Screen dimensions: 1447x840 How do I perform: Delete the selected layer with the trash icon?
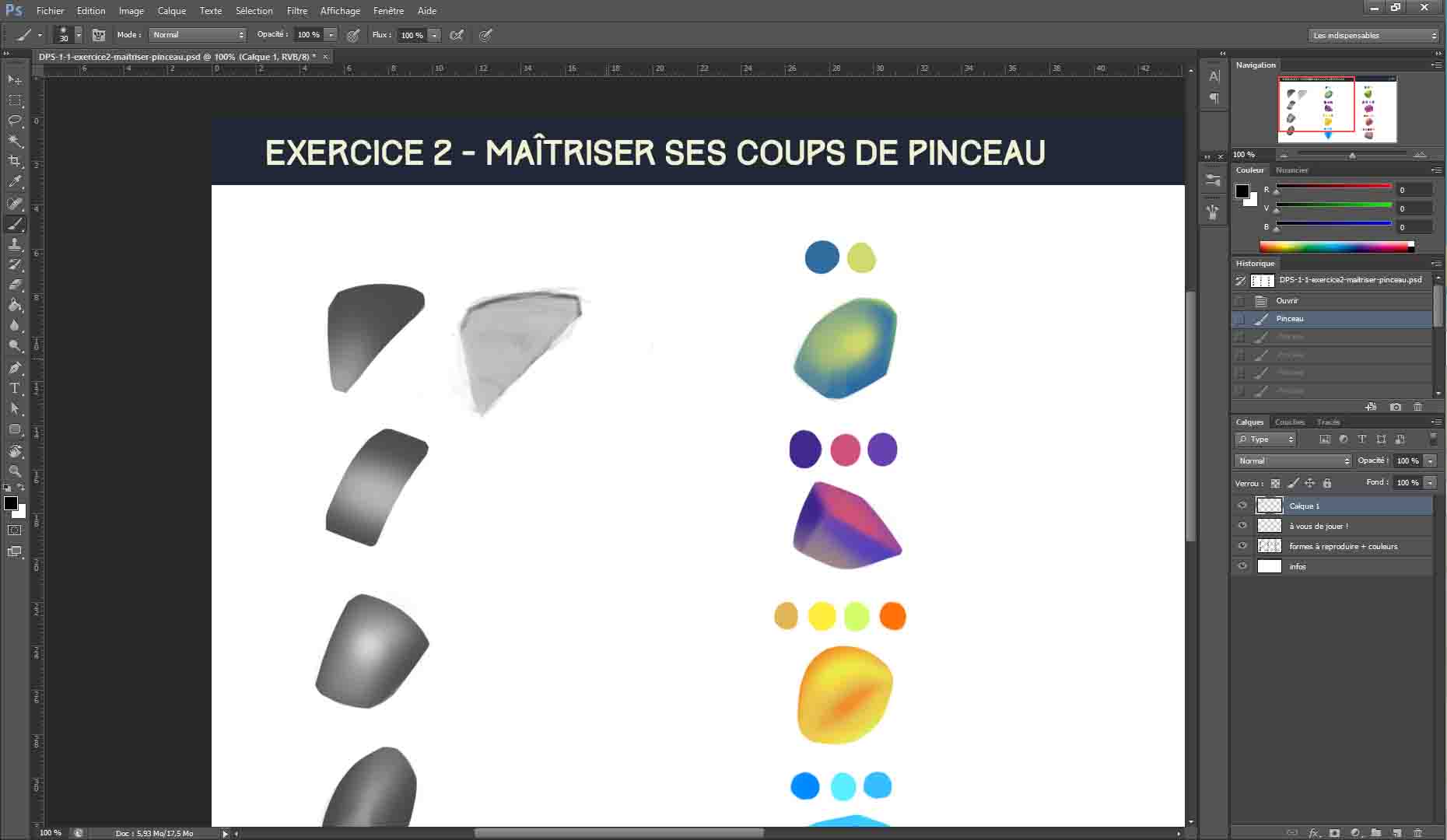click(x=1417, y=832)
